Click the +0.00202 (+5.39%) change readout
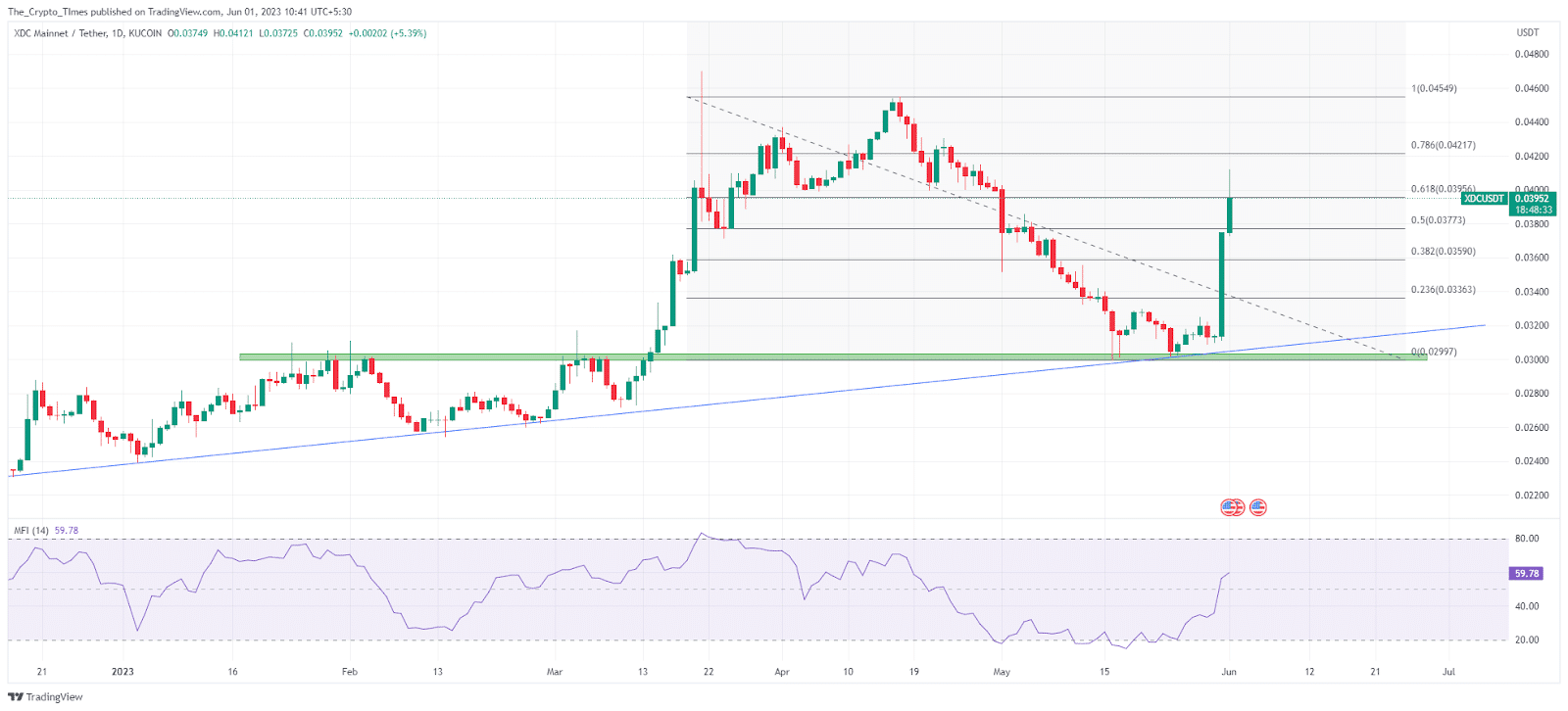This screenshot has width=1568, height=711. coord(387,33)
